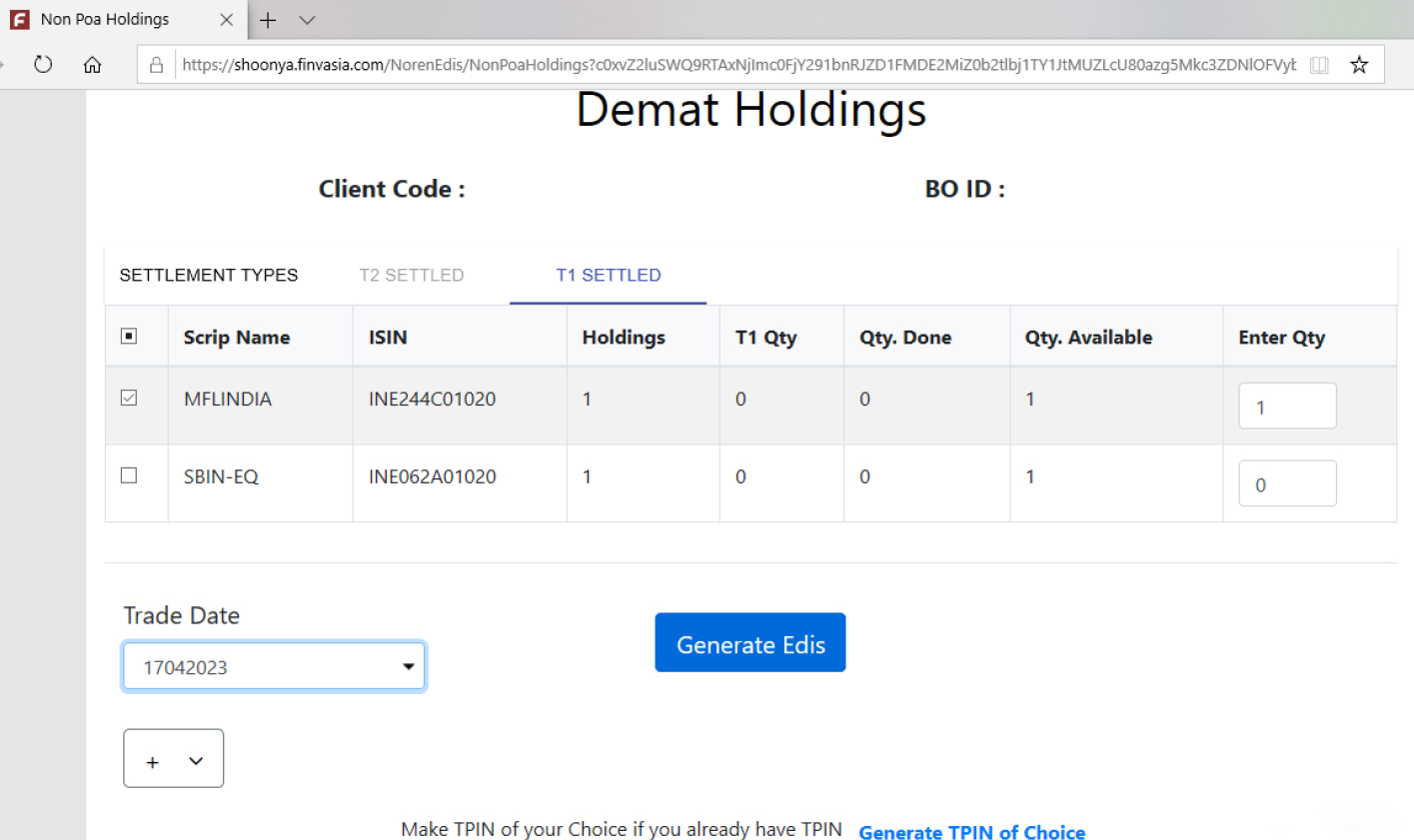Check the SBIN-EQ row checkbox
Viewport: 1414px width, 840px height.
pos(129,475)
